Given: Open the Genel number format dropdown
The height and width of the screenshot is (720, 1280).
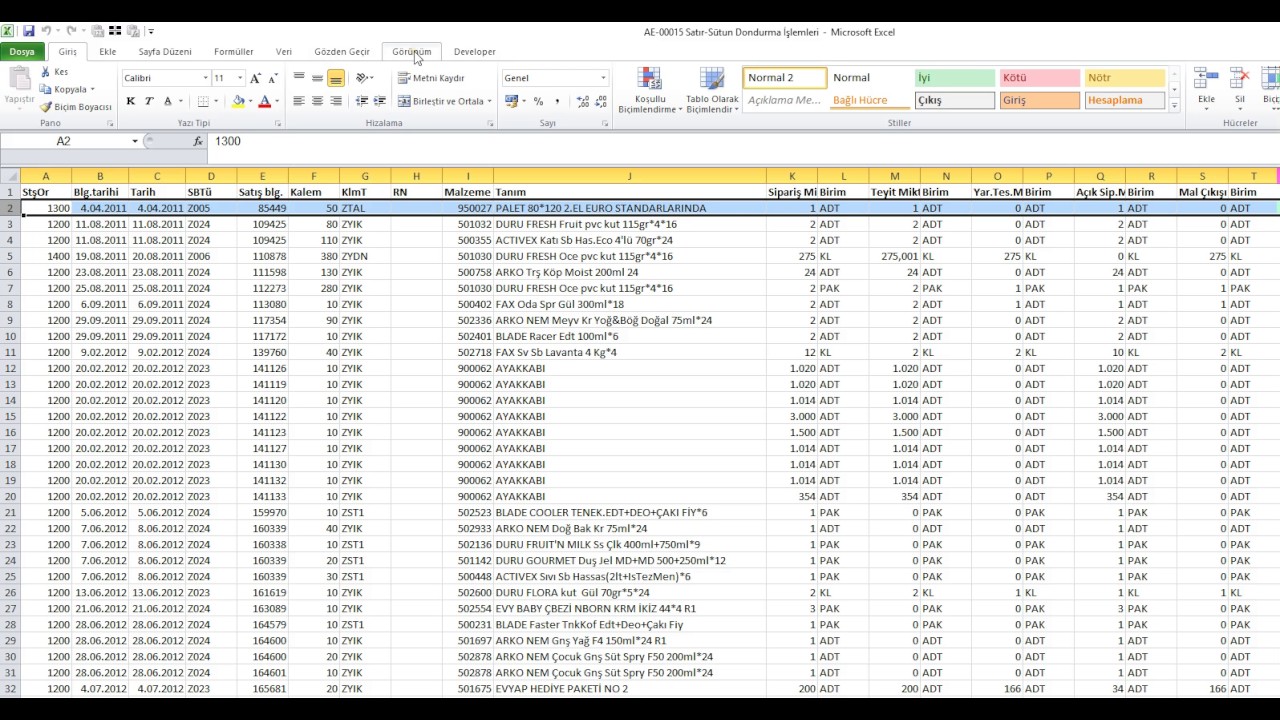Looking at the screenshot, I should click(603, 78).
